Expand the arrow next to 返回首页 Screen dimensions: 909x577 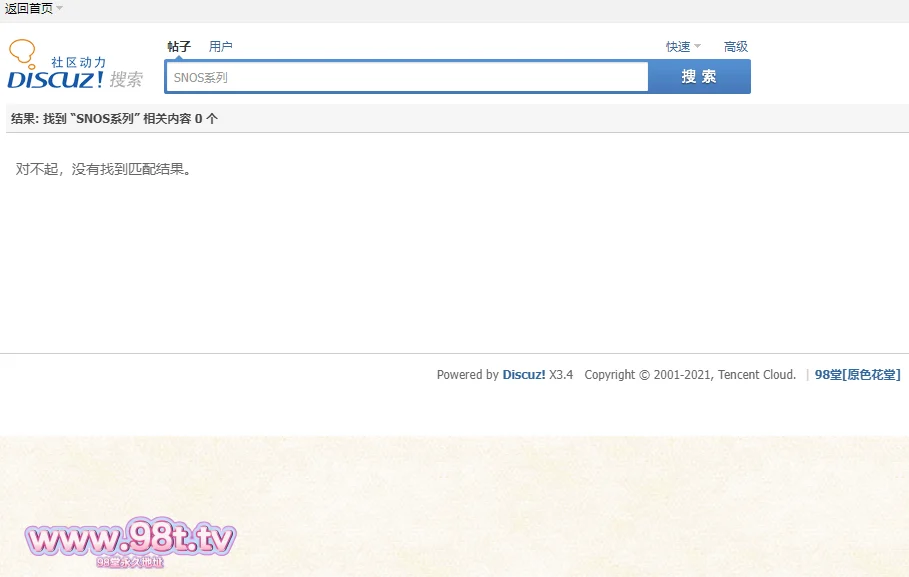click(x=59, y=8)
